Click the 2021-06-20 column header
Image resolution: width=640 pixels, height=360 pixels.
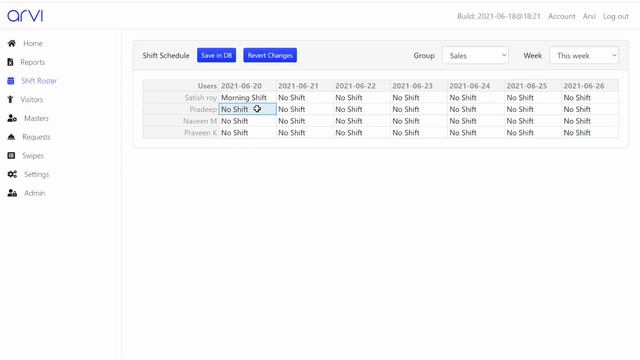(x=247, y=86)
